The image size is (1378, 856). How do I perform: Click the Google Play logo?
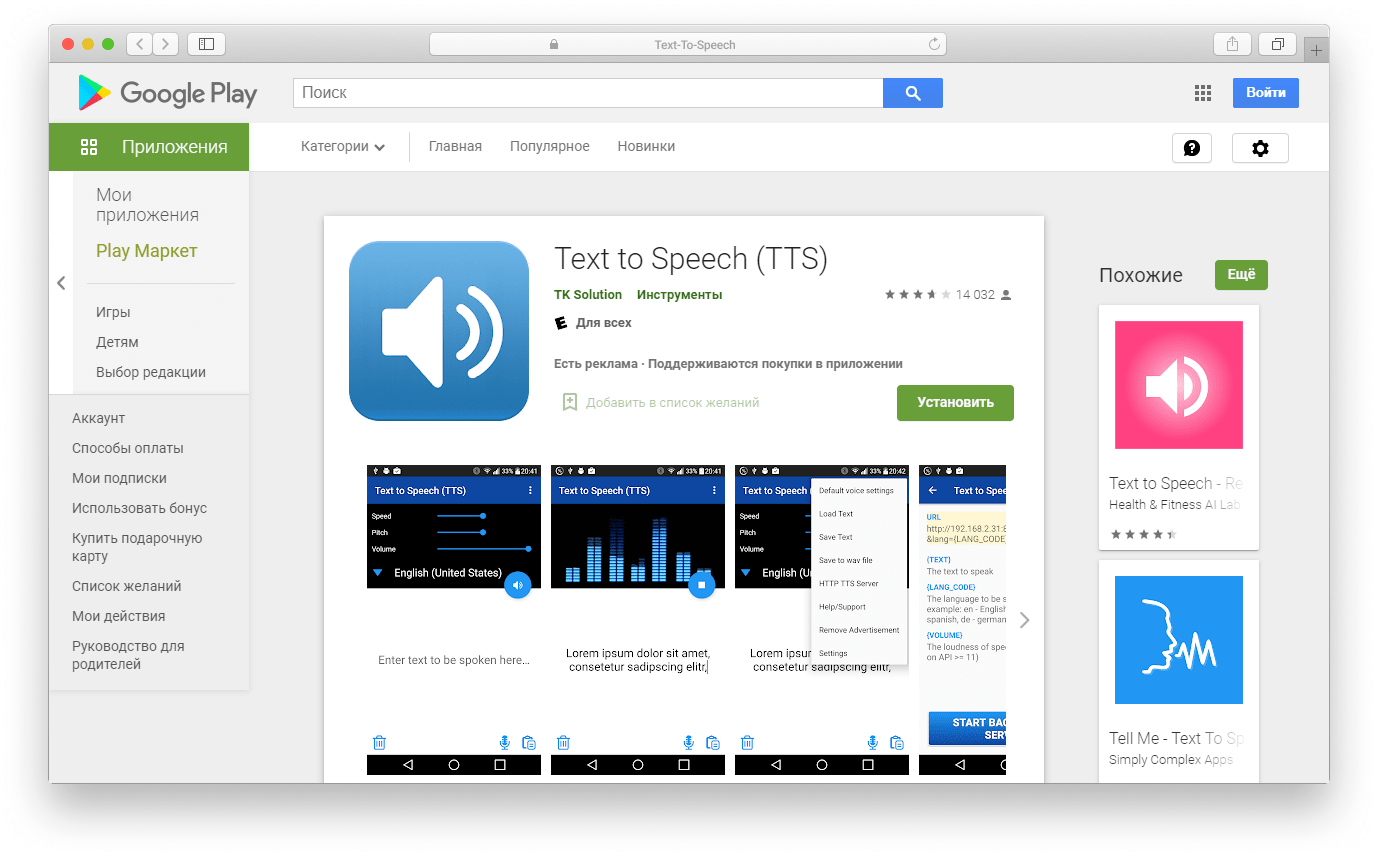[x=168, y=93]
